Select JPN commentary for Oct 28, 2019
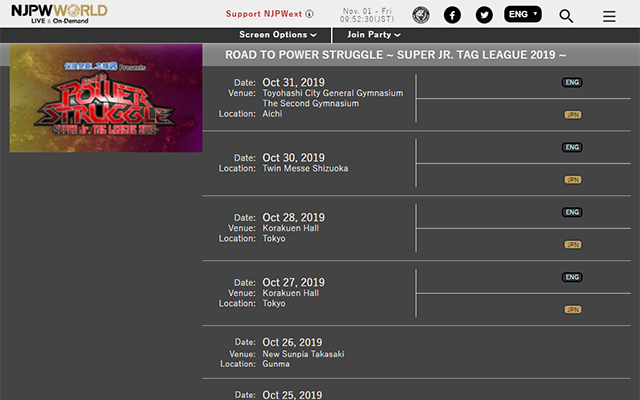 [573, 244]
